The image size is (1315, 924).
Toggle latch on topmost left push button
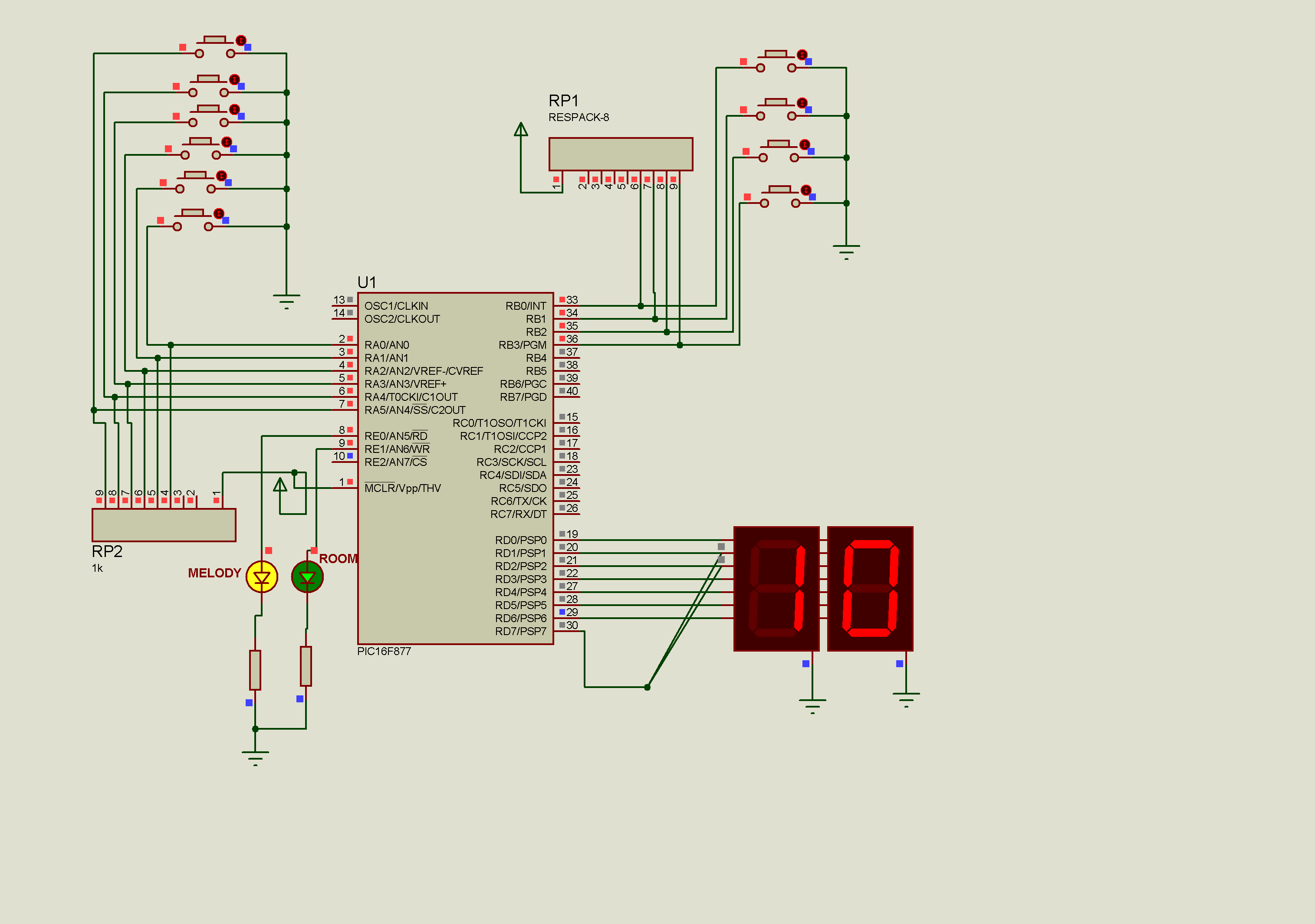241,40
